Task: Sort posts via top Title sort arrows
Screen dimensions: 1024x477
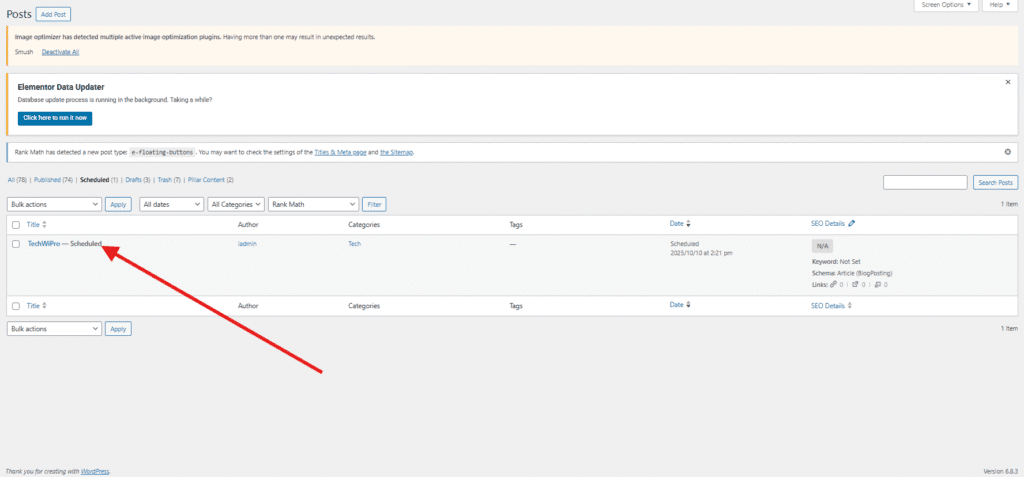Action: pos(44,225)
